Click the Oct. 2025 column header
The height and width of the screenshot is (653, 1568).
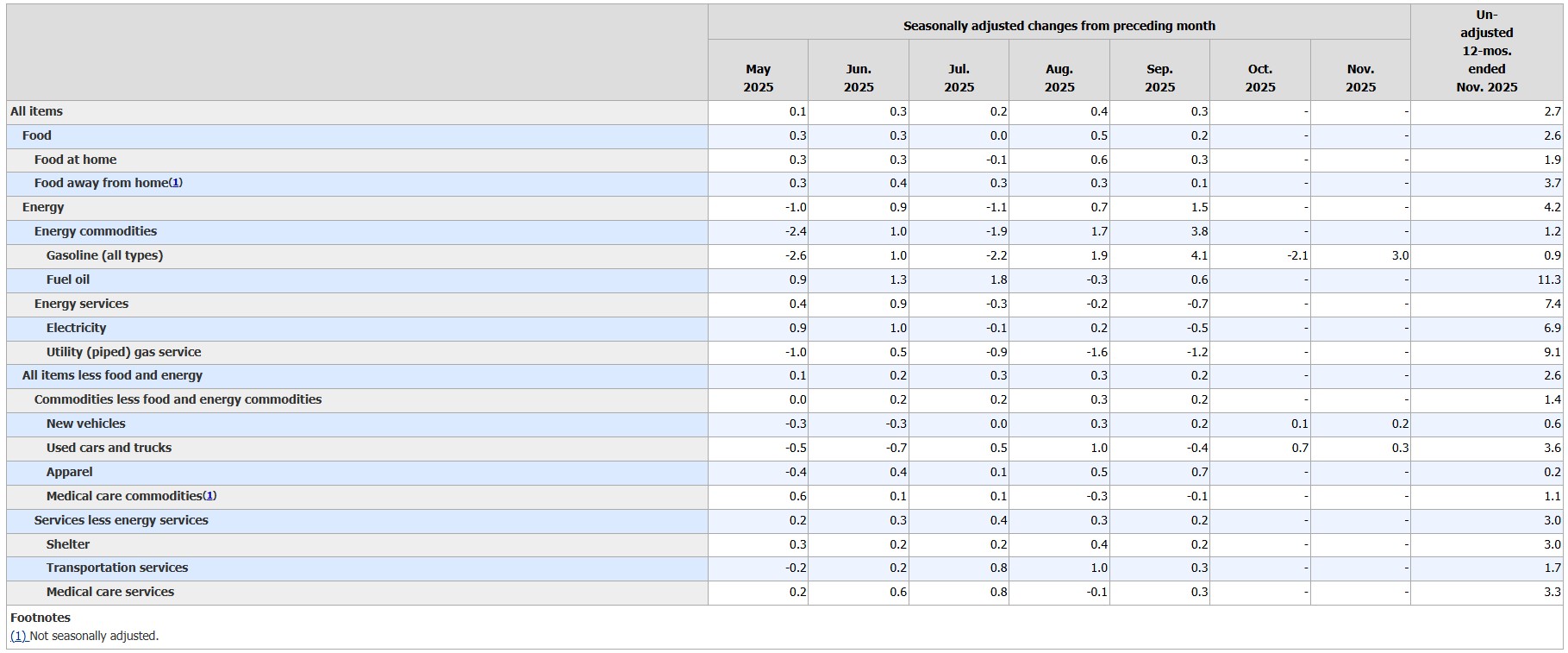point(1259,78)
